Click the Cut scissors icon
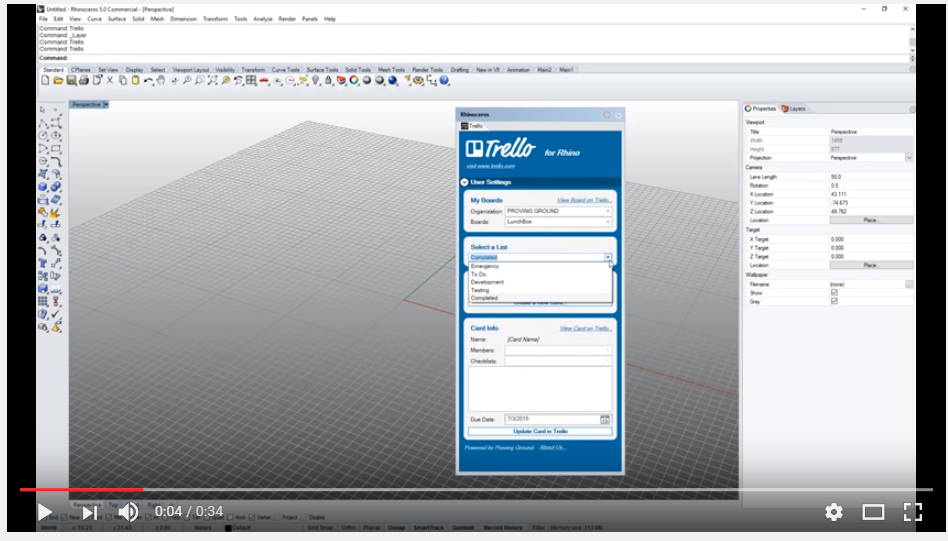Image resolution: width=948 pixels, height=541 pixels. (109, 80)
